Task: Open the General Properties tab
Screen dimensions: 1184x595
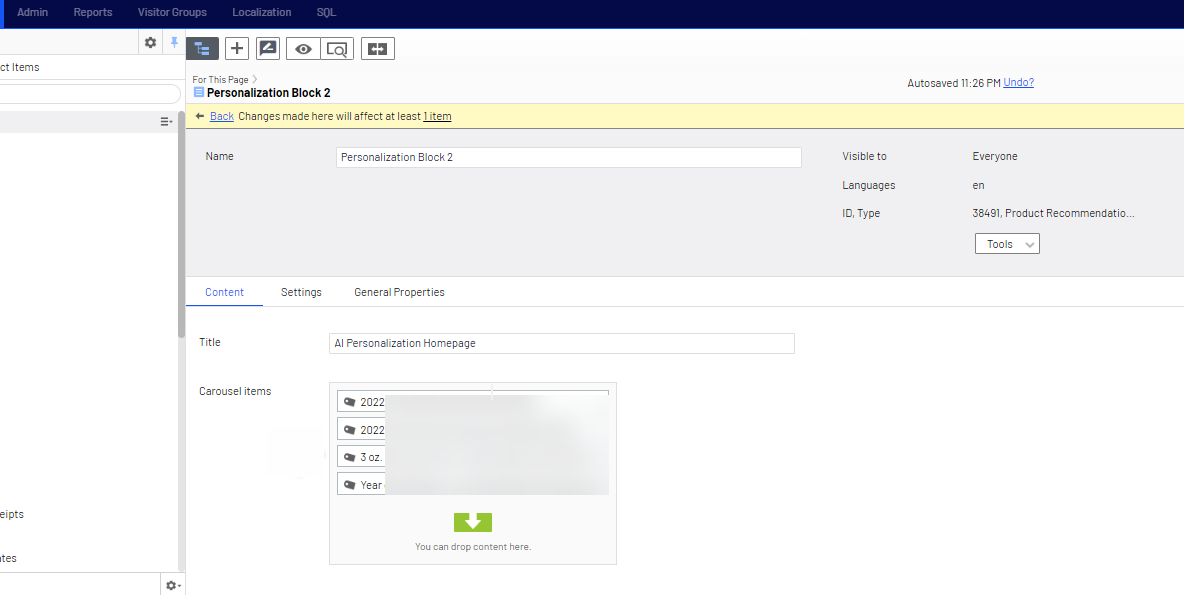Action: 399,292
